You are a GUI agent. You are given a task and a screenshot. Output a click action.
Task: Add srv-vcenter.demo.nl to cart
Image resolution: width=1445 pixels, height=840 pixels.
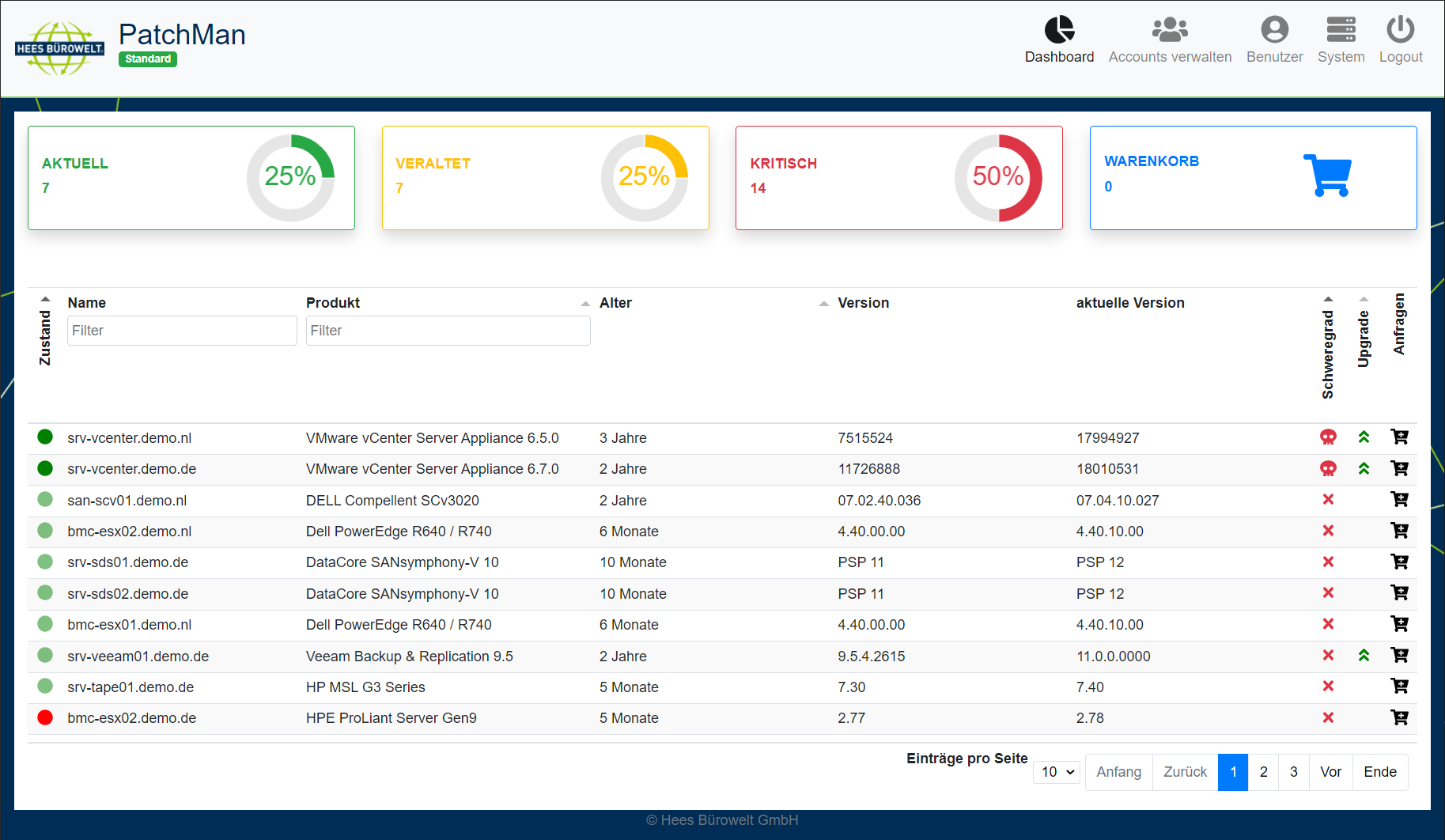1399,437
